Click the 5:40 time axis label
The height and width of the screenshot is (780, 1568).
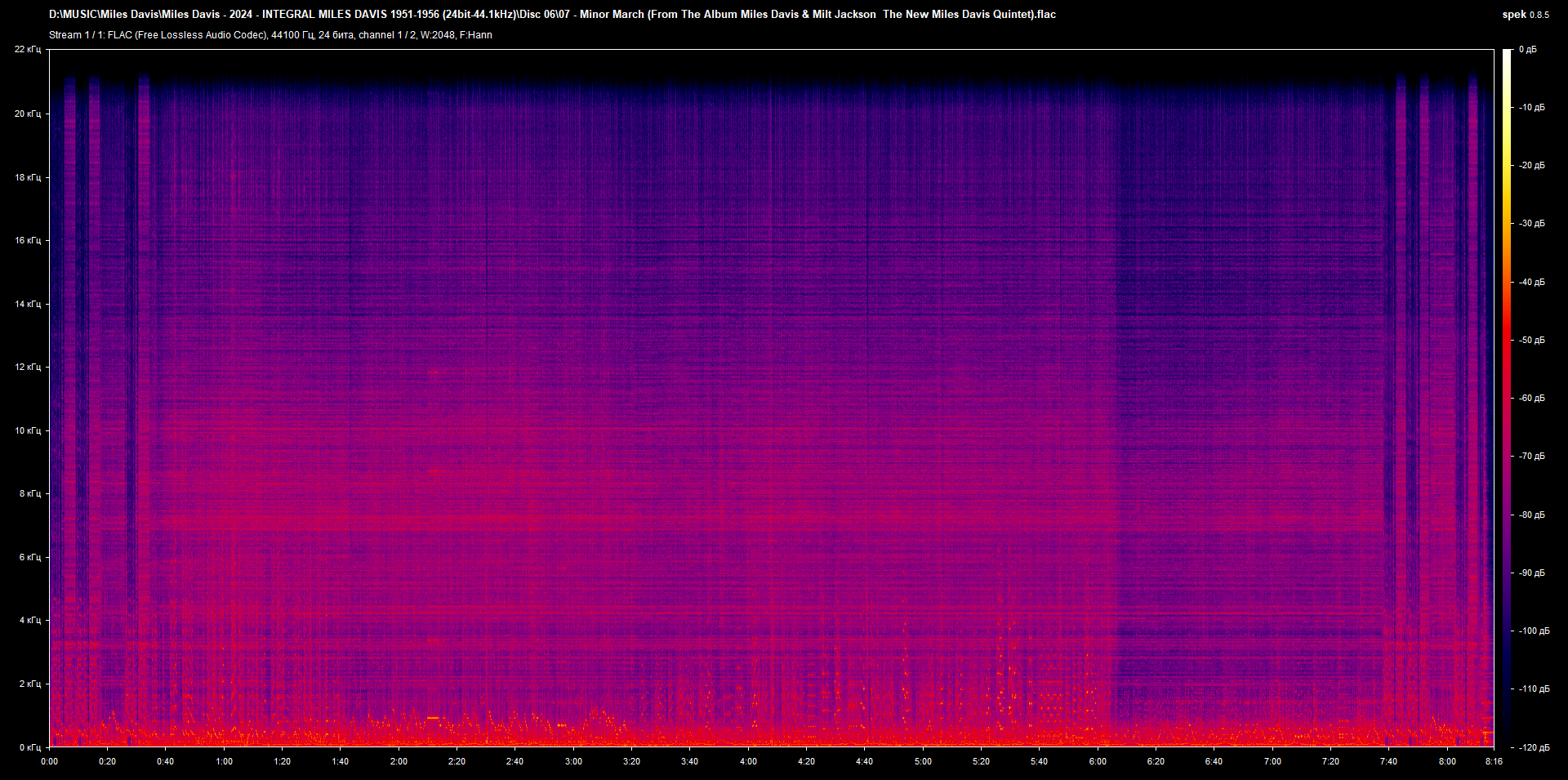tap(1040, 761)
